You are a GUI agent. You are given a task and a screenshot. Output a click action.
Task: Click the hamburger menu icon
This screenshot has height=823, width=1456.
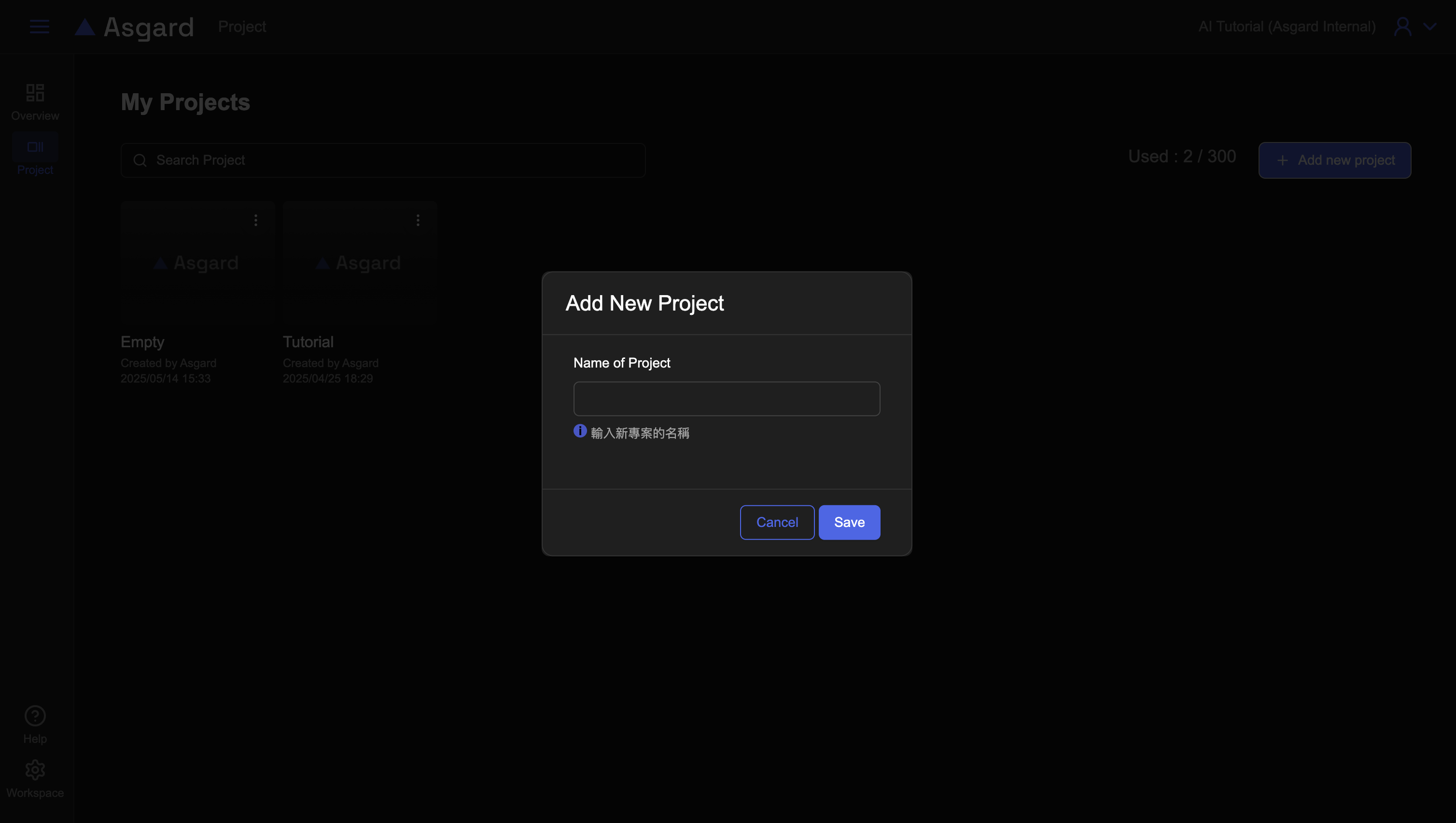40,27
